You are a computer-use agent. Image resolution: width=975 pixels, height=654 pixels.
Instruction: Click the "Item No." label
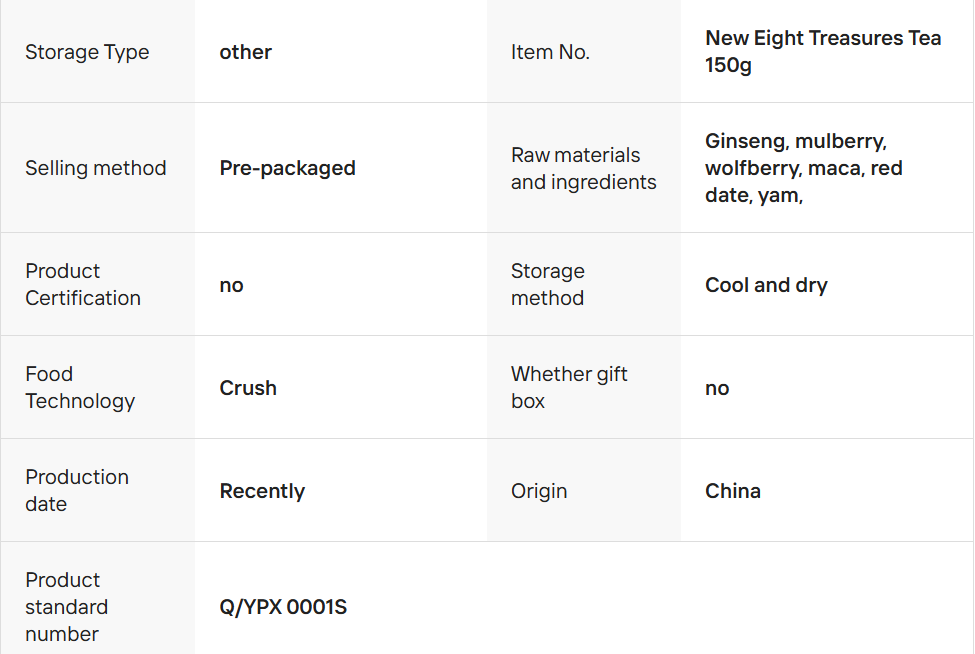550,52
